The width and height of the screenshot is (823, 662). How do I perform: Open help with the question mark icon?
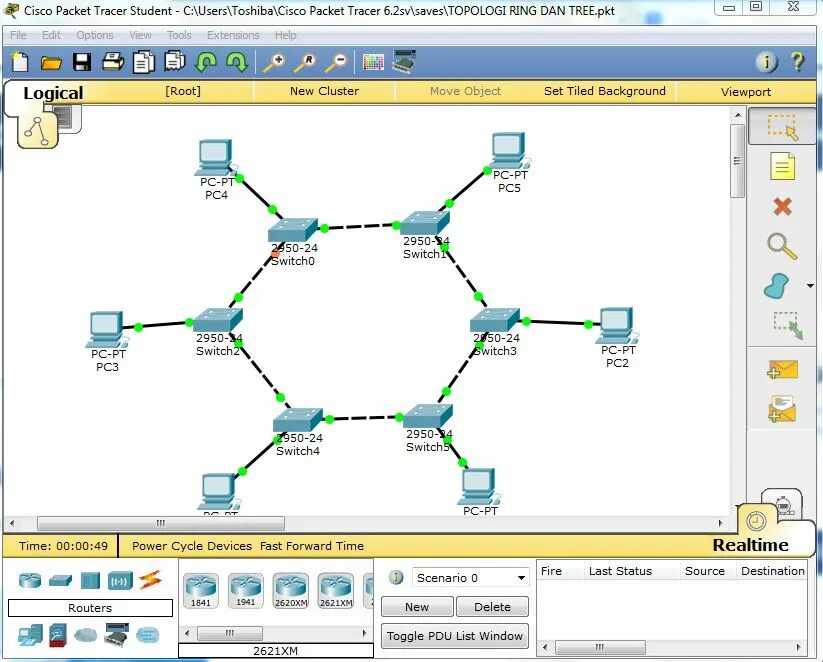coord(797,62)
